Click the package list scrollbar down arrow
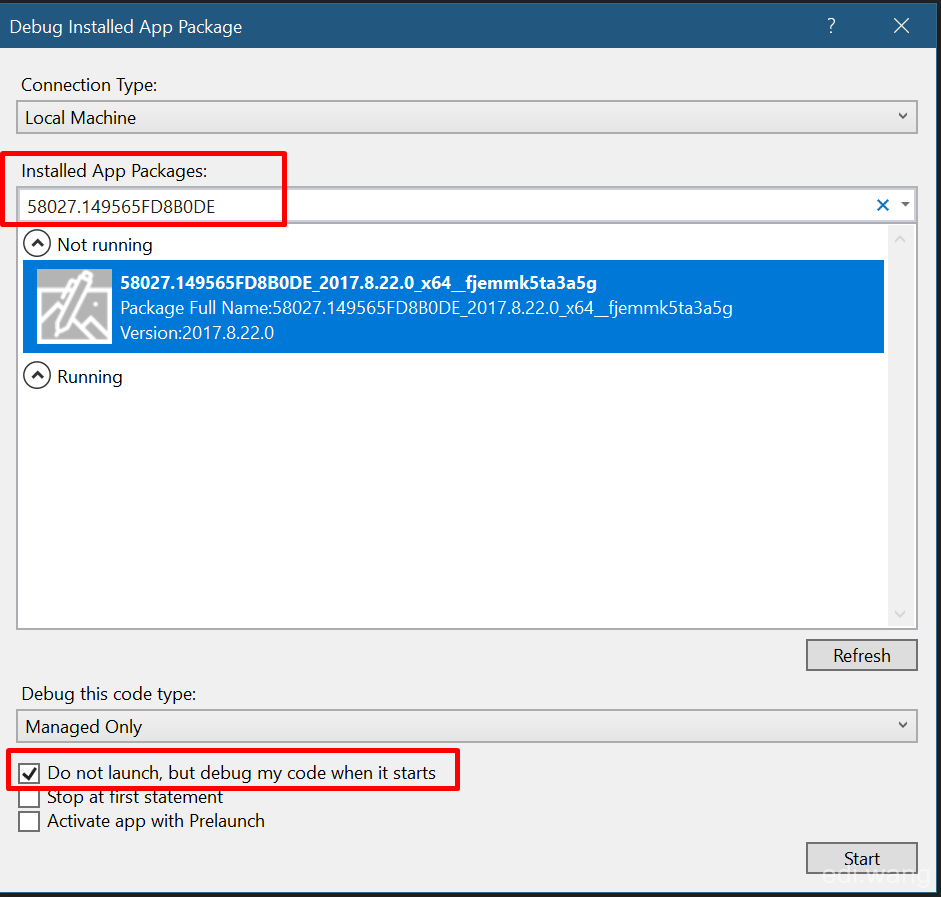Image resolution: width=941 pixels, height=897 pixels. coord(900,614)
